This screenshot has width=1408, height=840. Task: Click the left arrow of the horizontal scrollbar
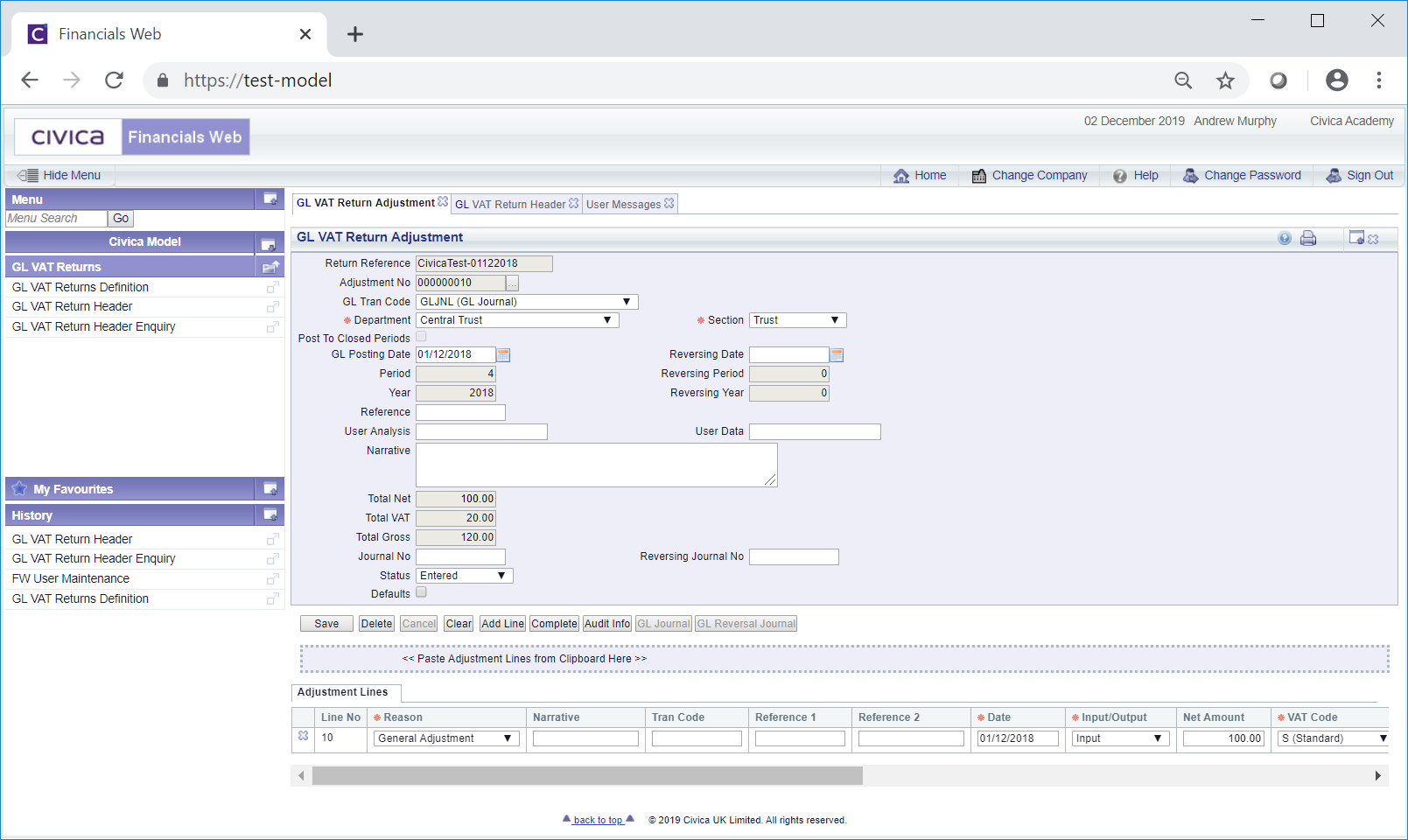[x=301, y=775]
